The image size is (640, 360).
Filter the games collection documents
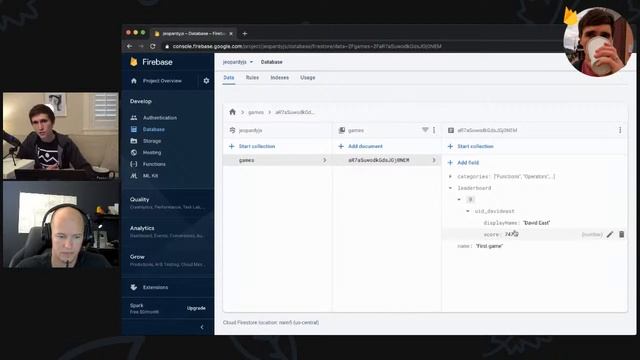pos(425,130)
